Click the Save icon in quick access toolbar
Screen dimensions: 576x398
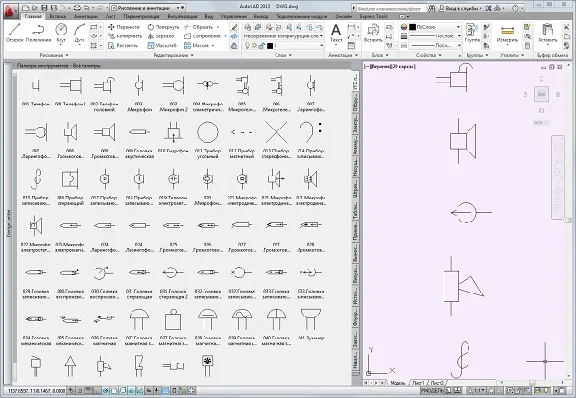pyautogui.click(x=44, y=8)
